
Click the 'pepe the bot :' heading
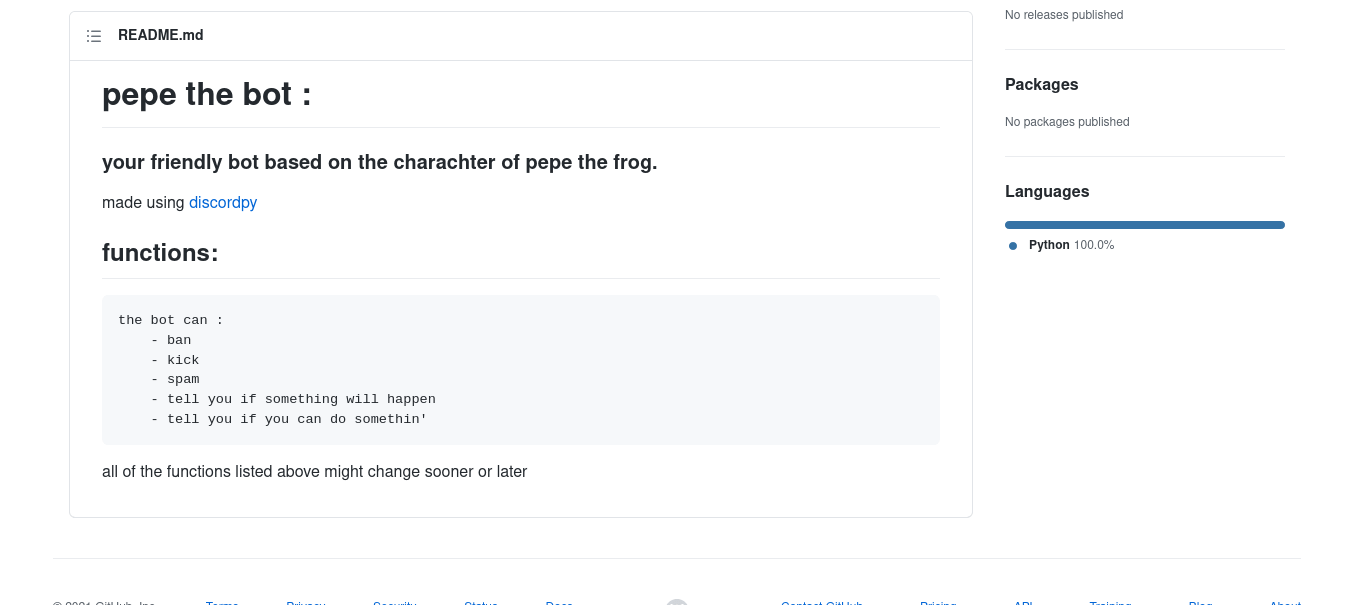tap(207, 94)
